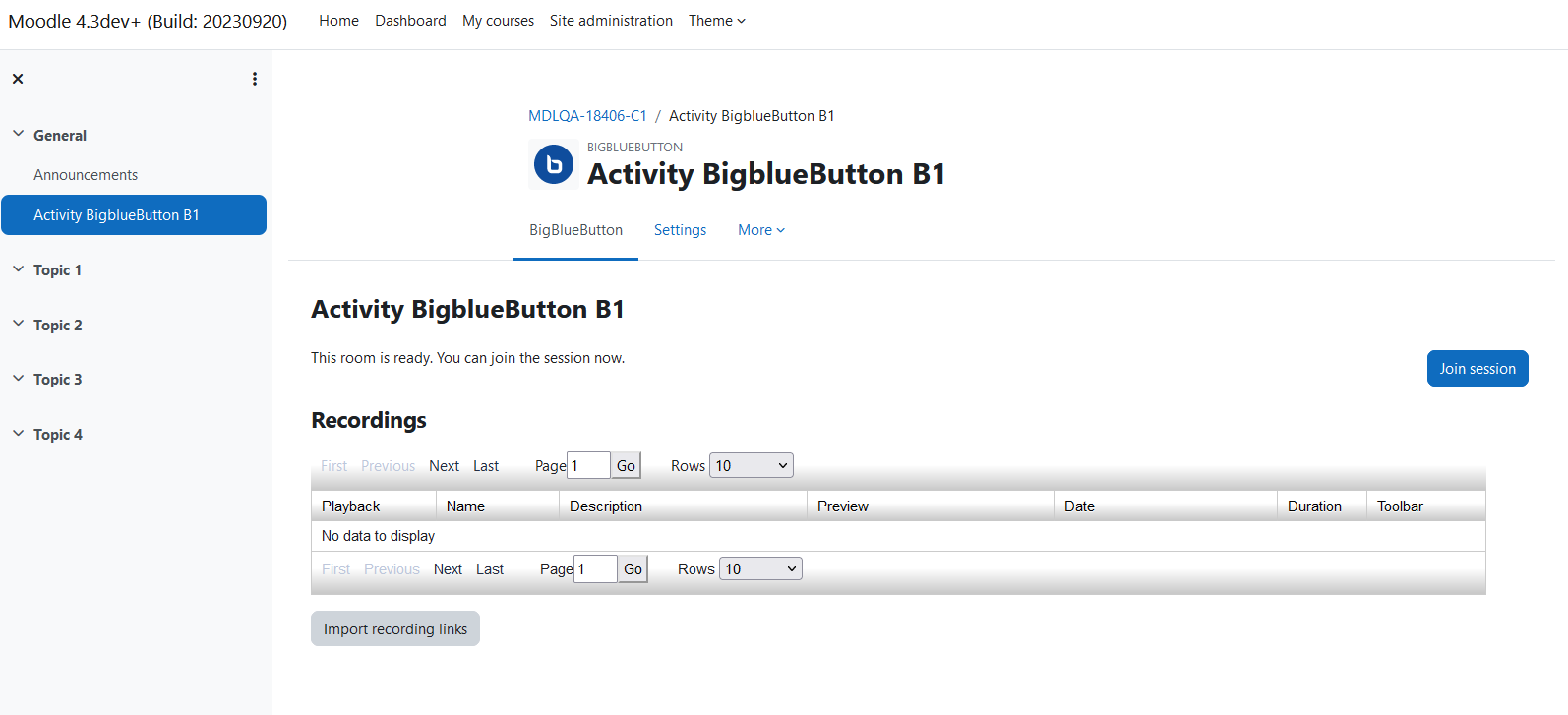Close the course index drawer
1568x715 pixels.
click(x=18, y=79)
